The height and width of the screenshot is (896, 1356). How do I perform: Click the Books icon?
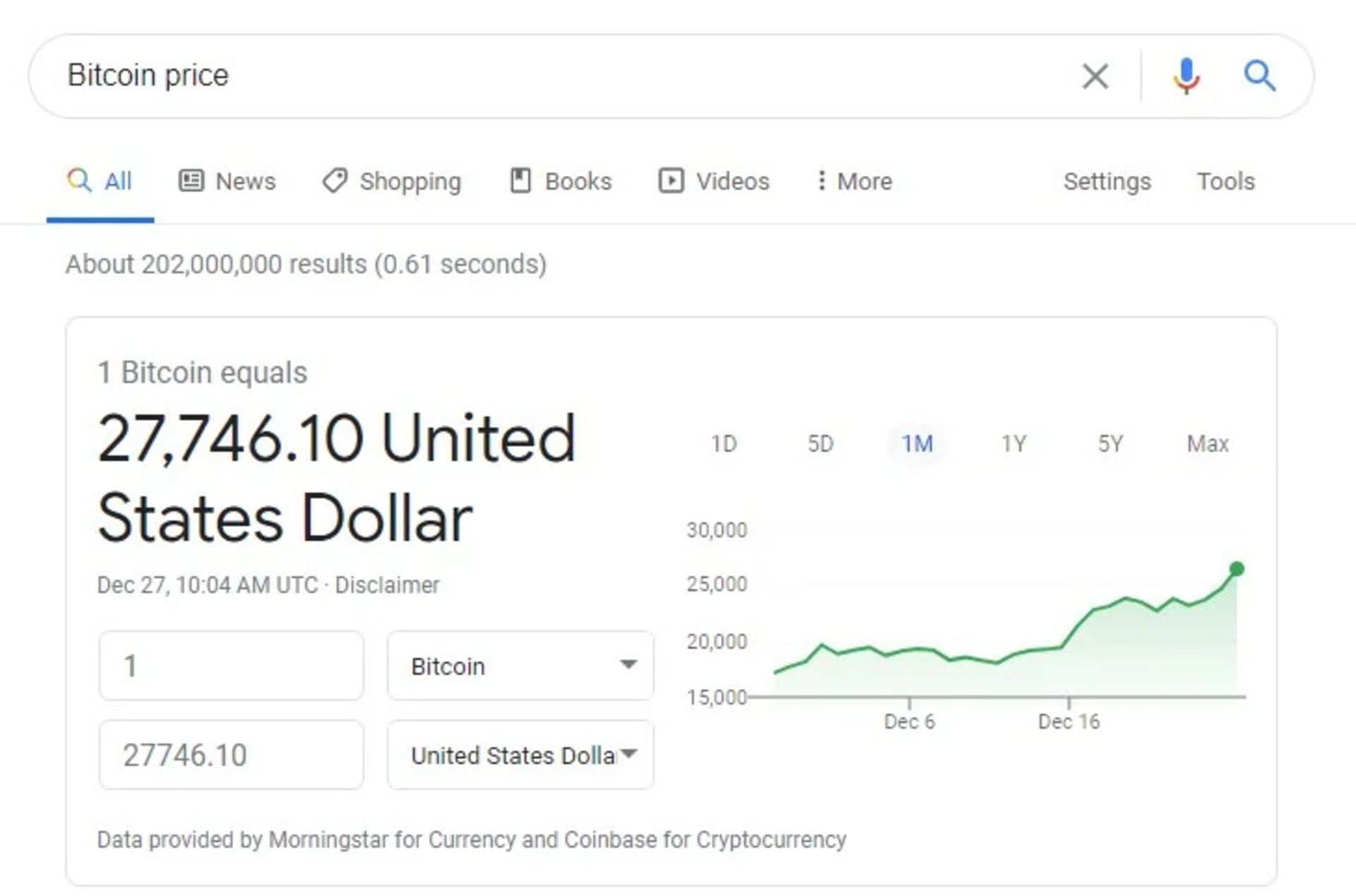click(521, 181)
